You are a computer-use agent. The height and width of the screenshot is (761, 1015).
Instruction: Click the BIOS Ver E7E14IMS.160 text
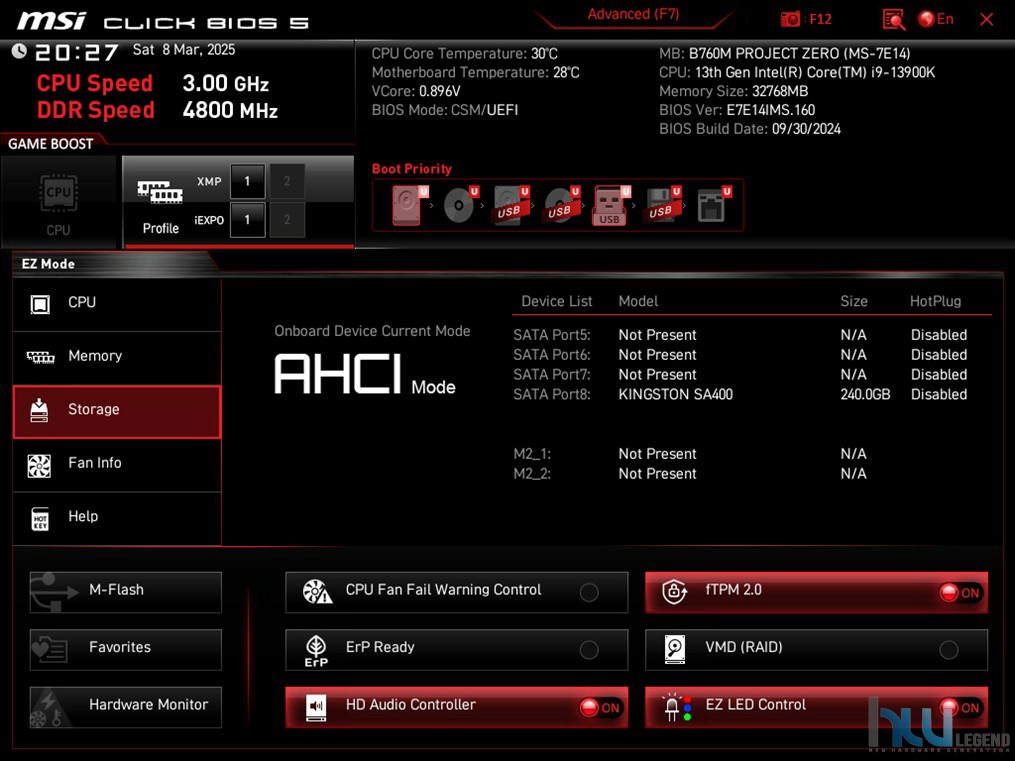(737, 110)
